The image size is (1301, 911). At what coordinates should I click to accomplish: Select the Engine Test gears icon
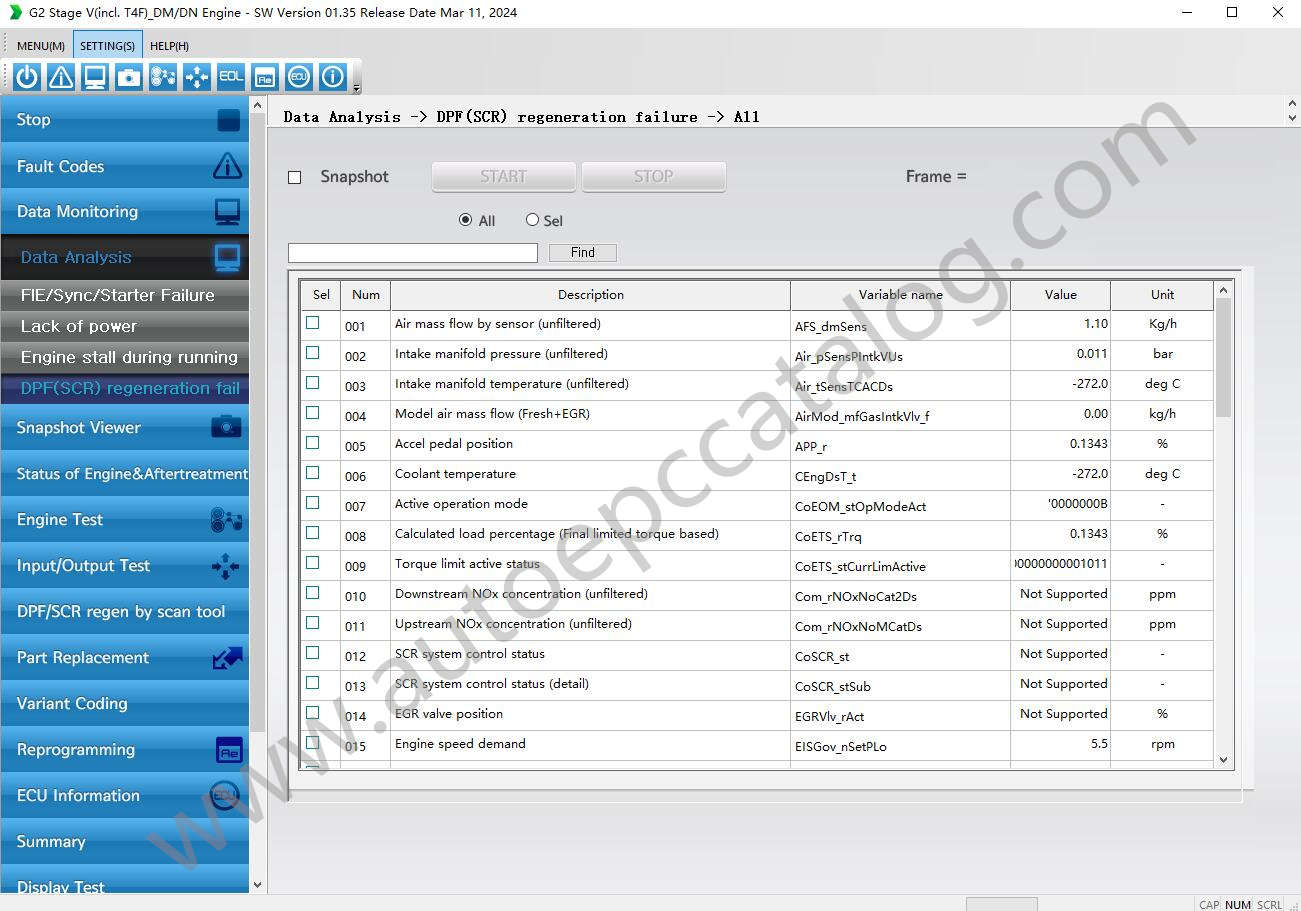click(x=162, y=76)
